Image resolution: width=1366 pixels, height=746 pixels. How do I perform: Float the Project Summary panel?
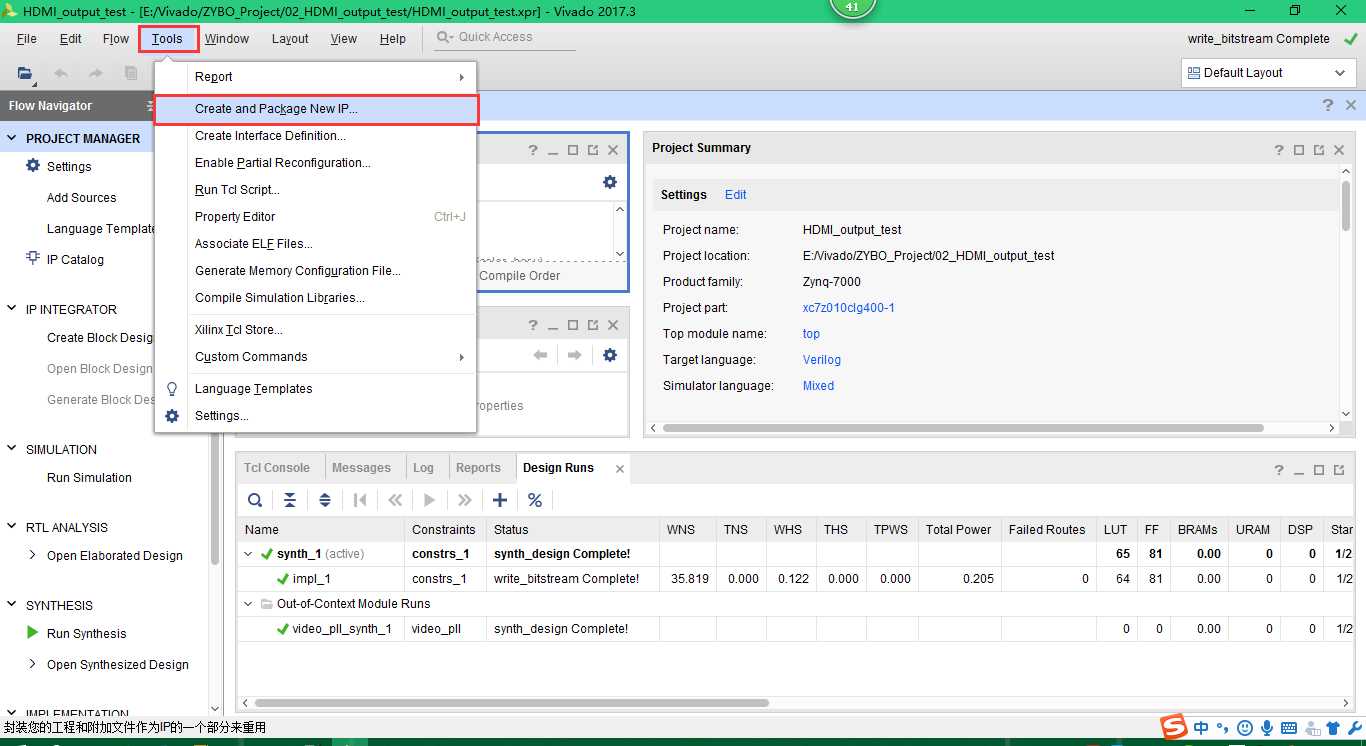pos(1319,150)
